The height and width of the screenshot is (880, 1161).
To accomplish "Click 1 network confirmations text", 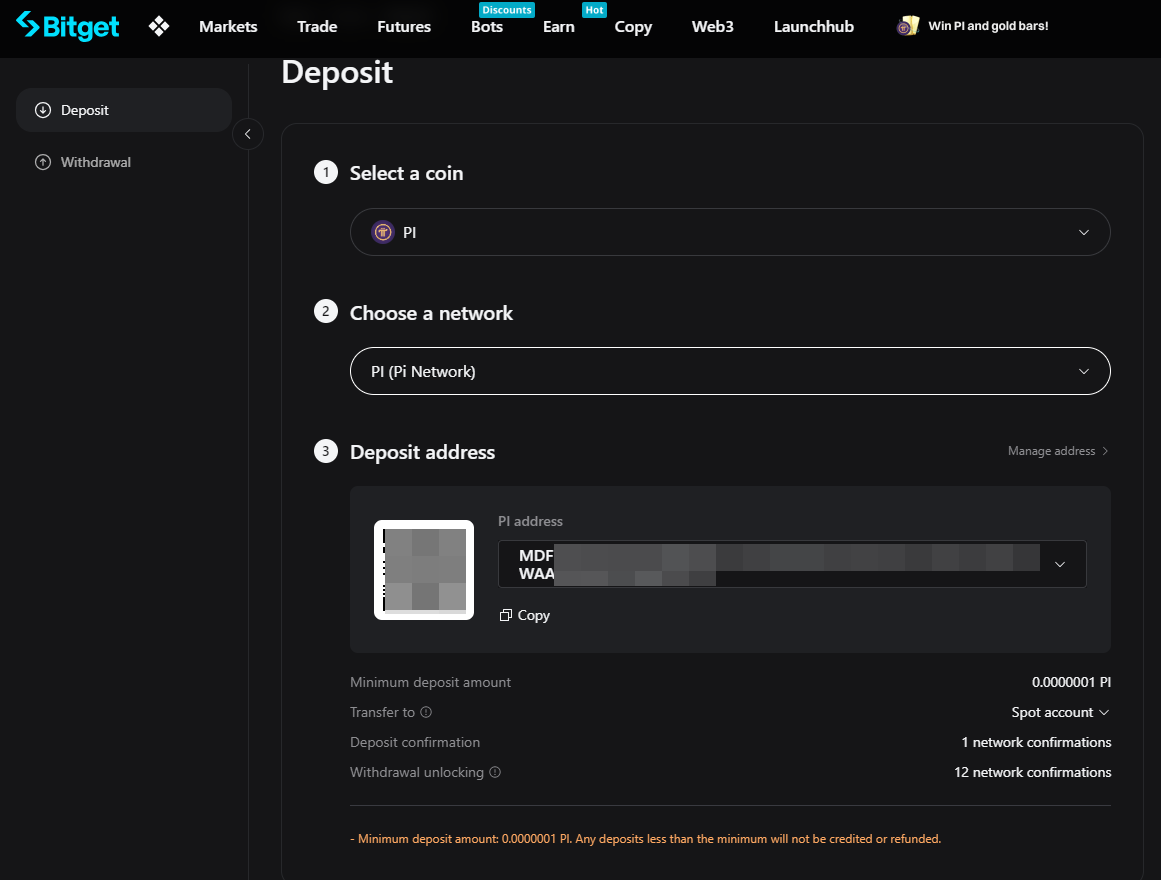I will pos(1036,742).
